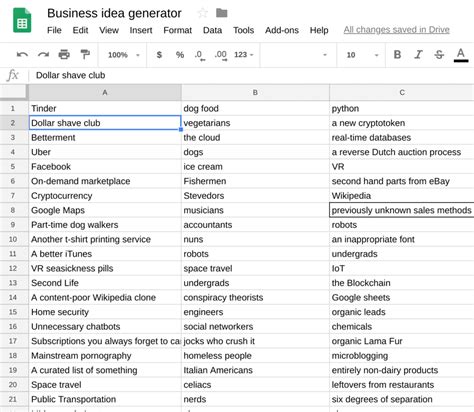The width and height of the screenshot is (474, 412).
Task: Select column A header
Action: [x=105, y=92]
